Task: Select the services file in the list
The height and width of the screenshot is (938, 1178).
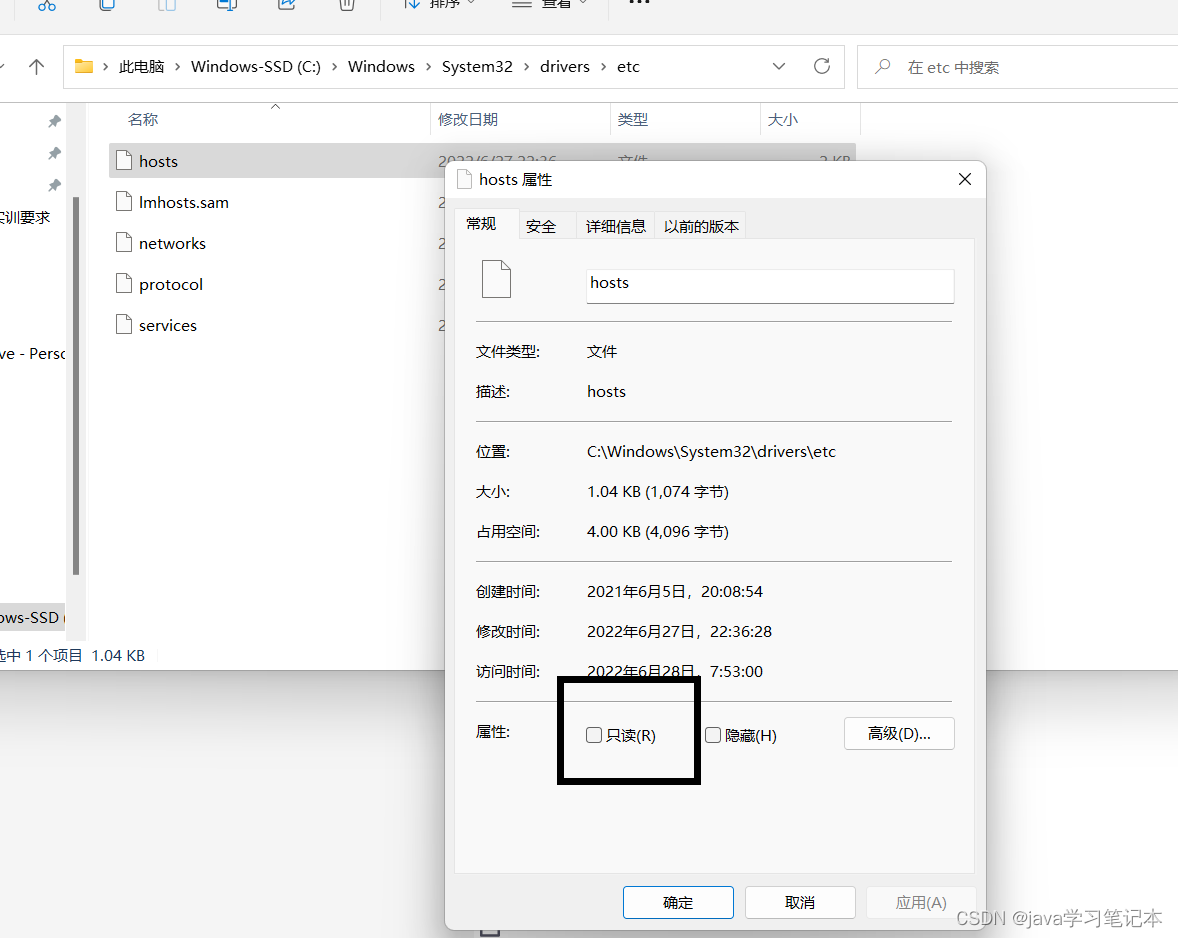Action: point(167,324)
